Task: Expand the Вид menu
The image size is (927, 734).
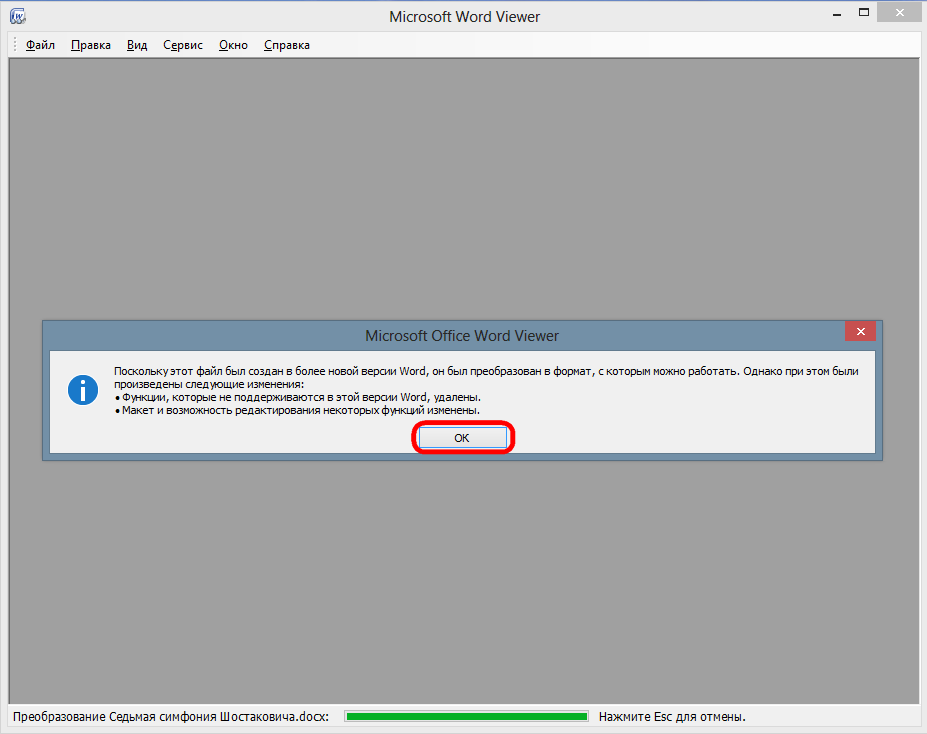Action: pyautogui.click(x=137, y=45)
